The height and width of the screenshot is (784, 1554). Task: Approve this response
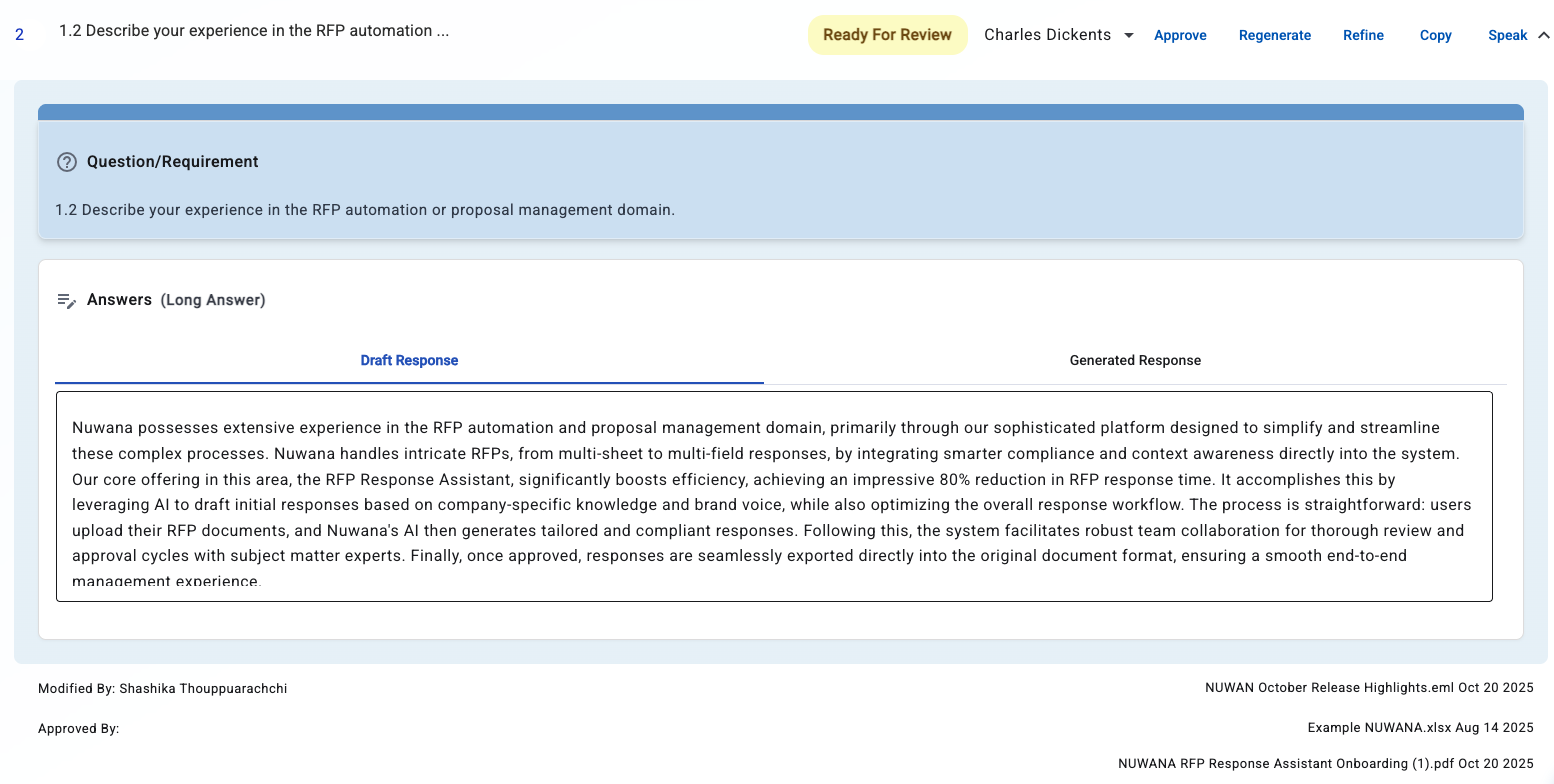coord(1180,35)
